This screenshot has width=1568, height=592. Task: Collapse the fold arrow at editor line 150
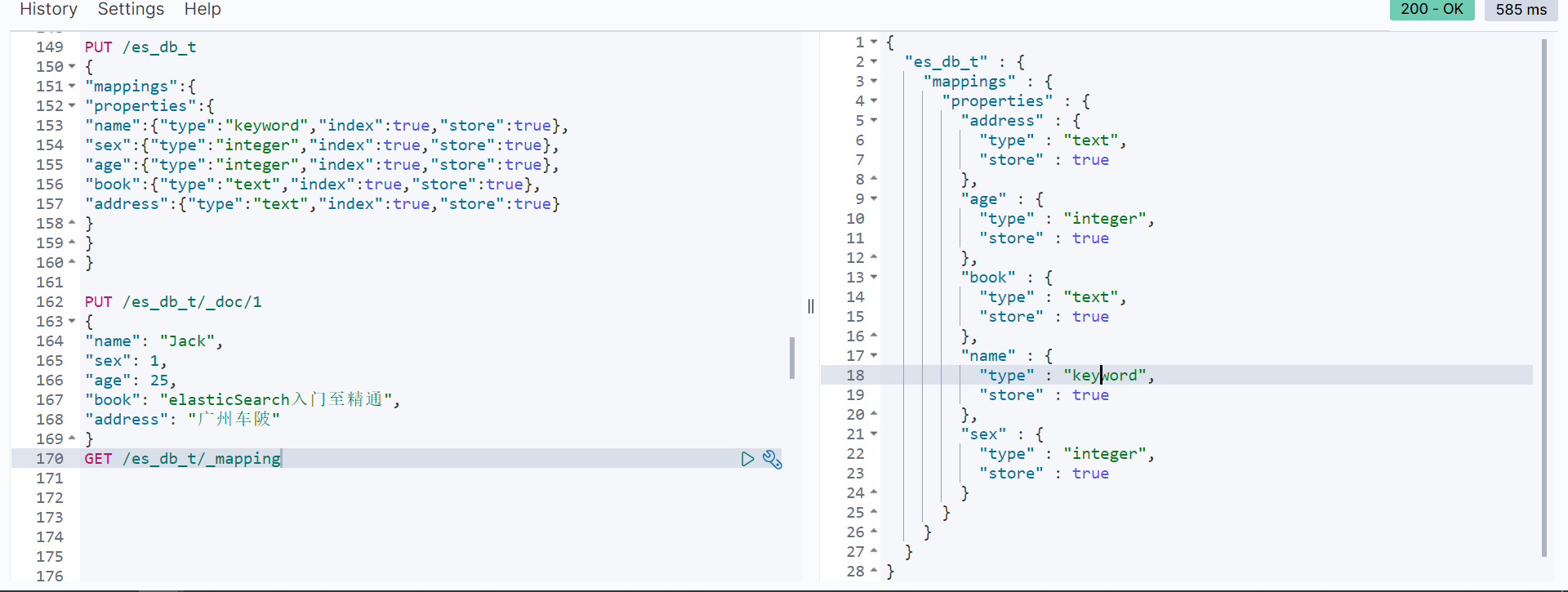tap(72, 67)
